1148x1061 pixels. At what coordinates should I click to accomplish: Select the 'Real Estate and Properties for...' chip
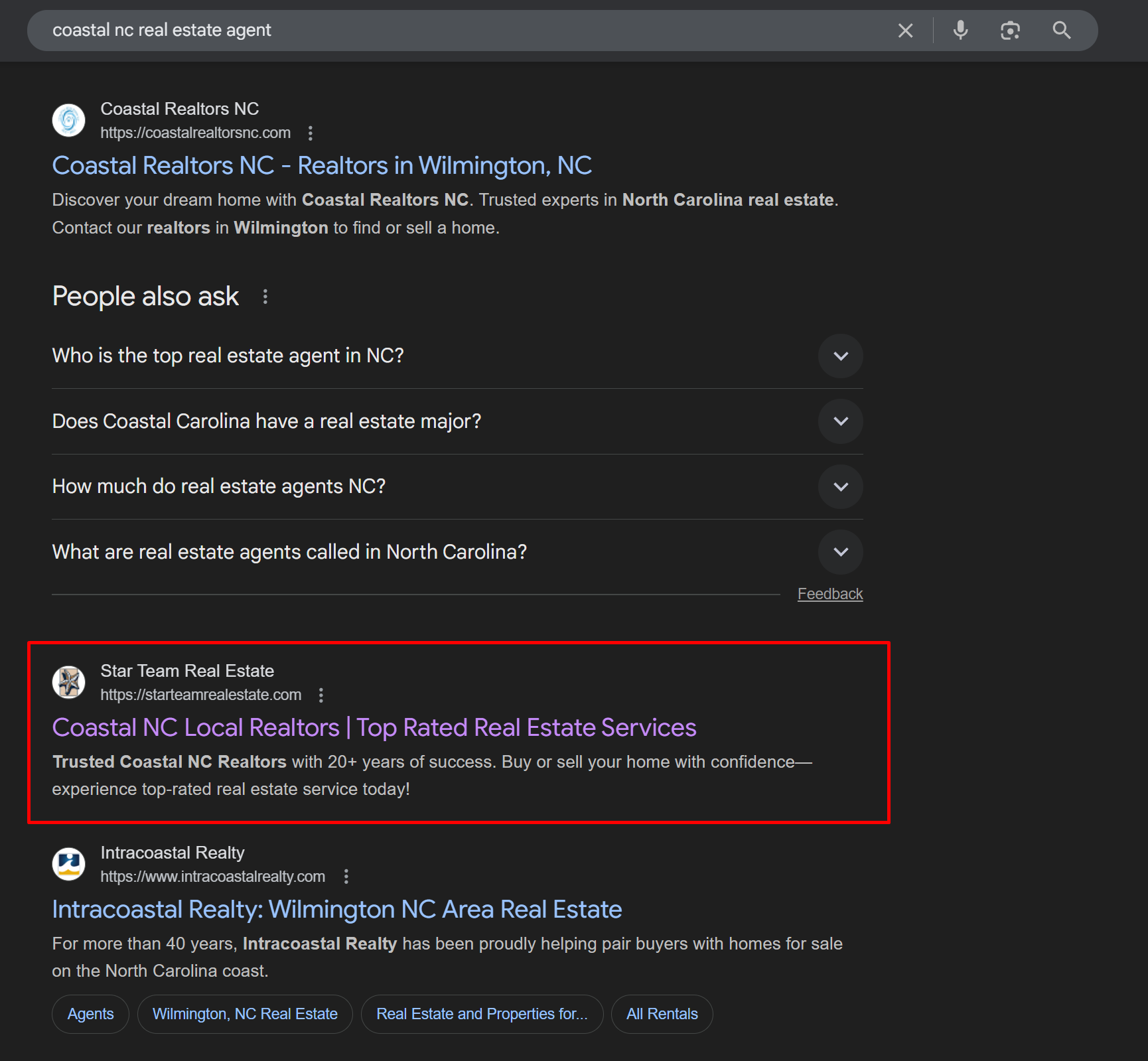tap(482, 1014)
